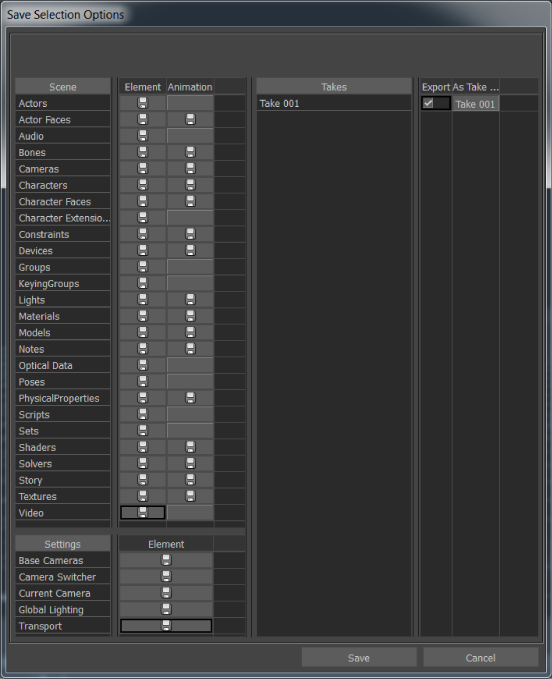
Task: Toggle the Animation save icon for Lights
Action: click(x=190, y=300)
